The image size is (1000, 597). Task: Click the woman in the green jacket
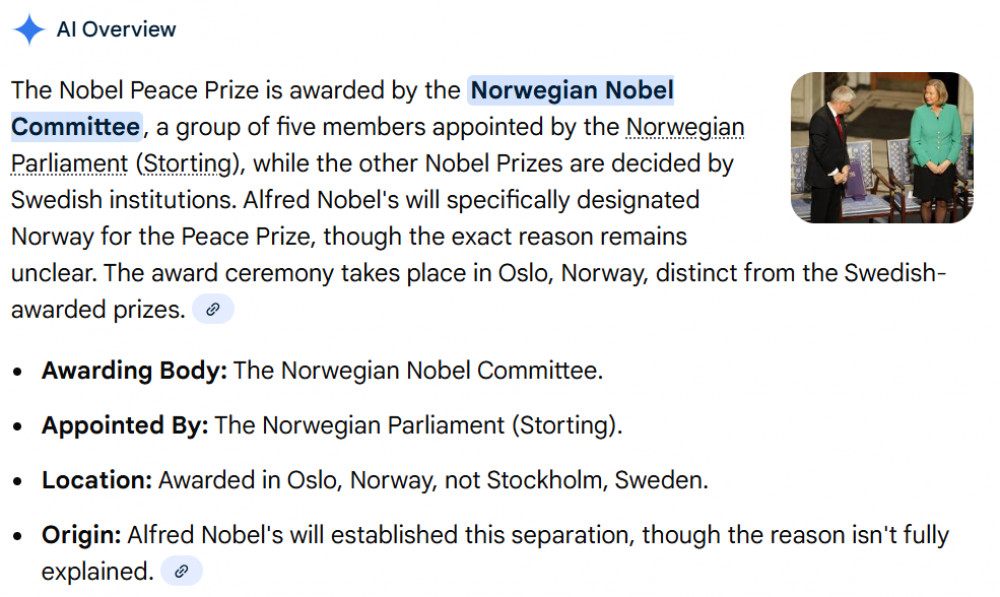click(936, 145)
